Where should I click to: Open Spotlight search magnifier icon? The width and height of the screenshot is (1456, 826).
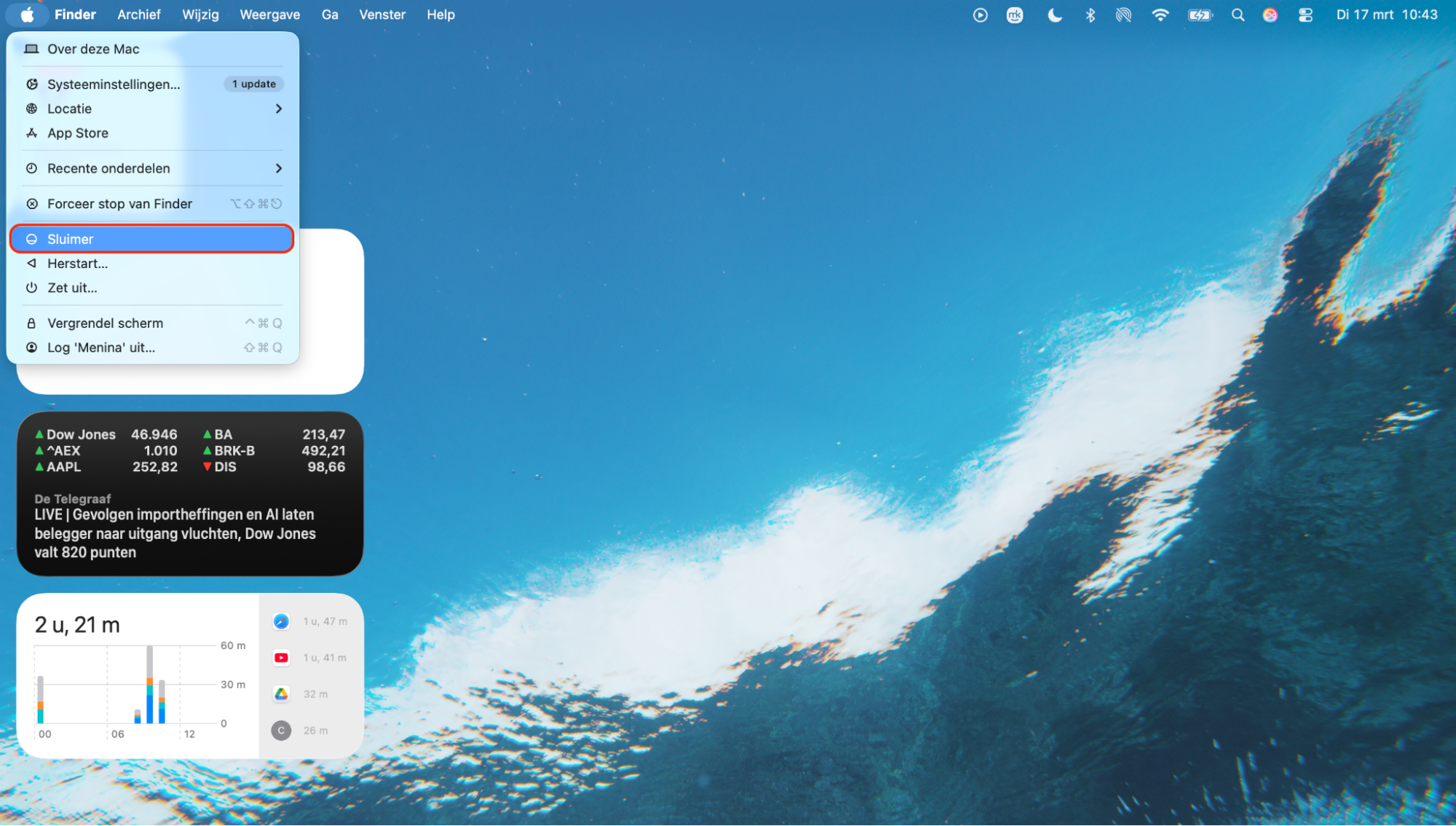click(1237, 15)
